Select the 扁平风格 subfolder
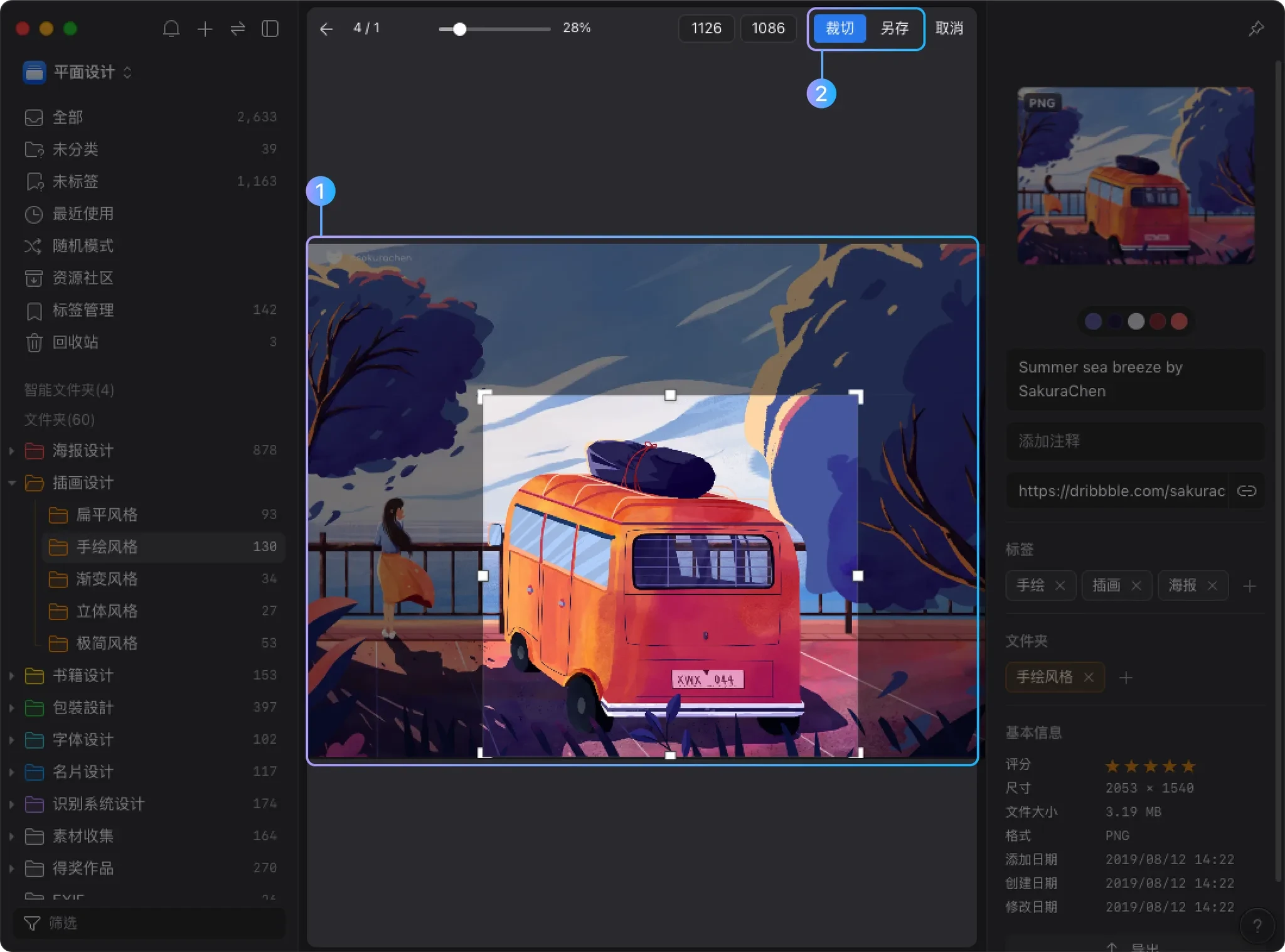 pyautogui.click(x=163, y=515)
